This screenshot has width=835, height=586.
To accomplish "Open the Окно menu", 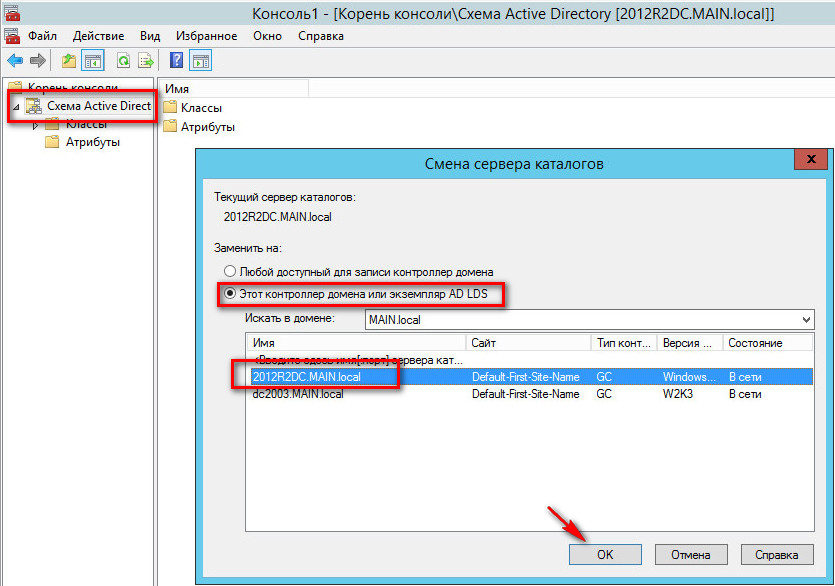I will [x=267, y=36].
